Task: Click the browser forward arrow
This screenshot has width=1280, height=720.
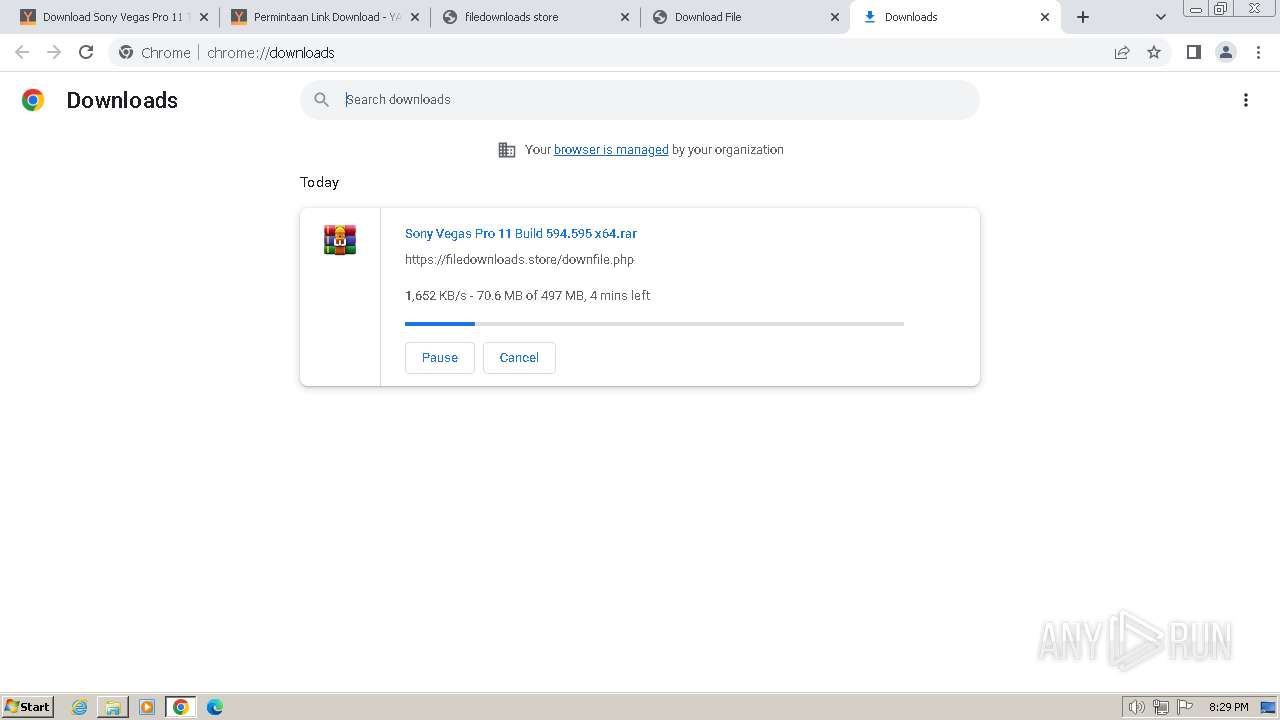Action: (54, 52)
